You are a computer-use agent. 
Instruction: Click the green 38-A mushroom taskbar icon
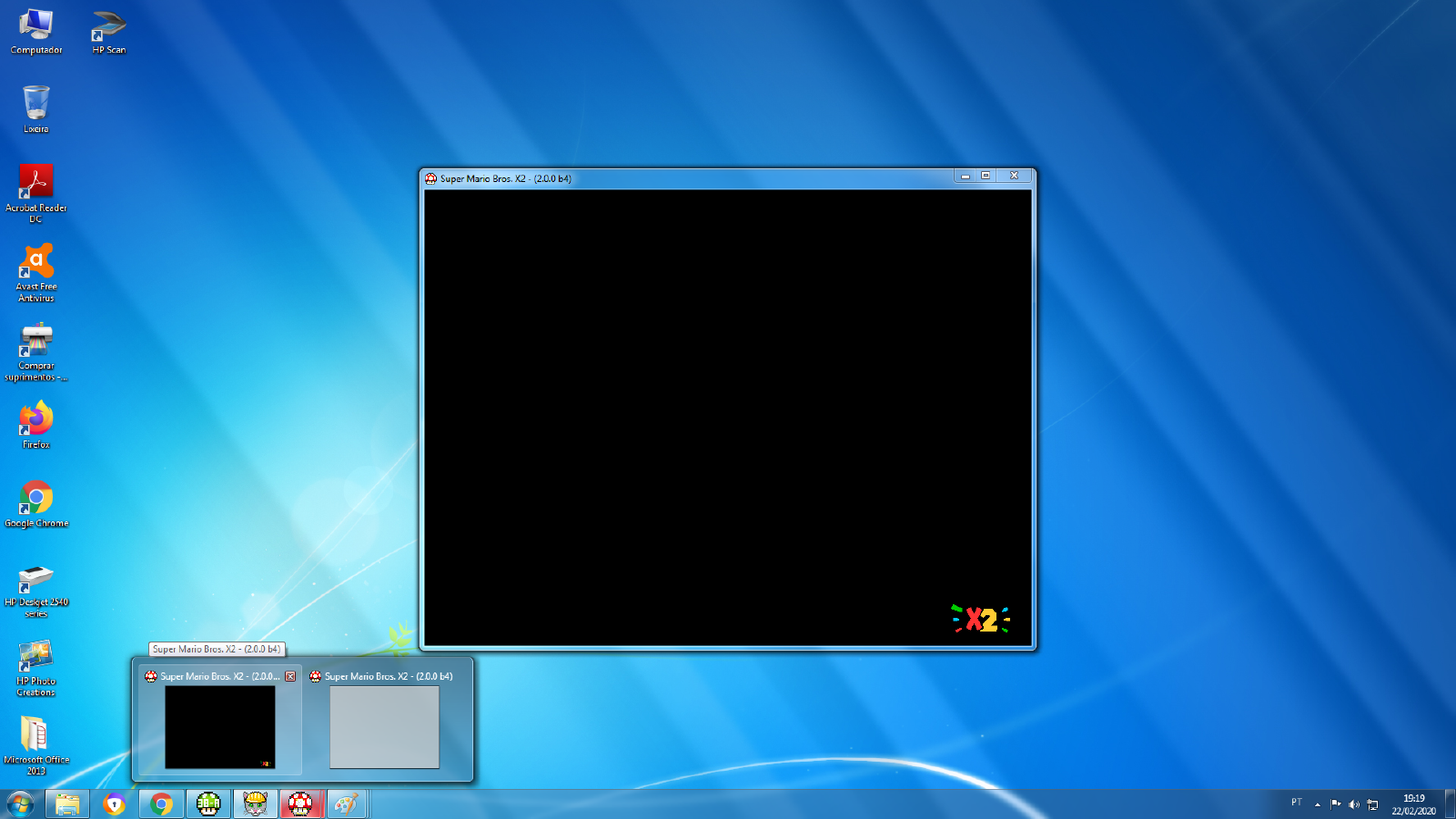208,804
